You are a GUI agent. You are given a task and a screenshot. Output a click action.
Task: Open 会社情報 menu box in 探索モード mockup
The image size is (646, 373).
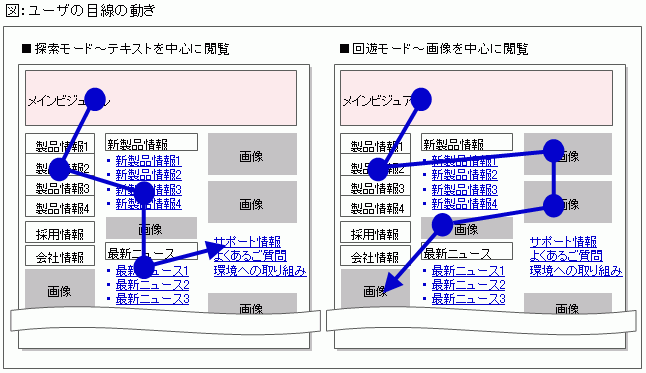click(60, 256)
